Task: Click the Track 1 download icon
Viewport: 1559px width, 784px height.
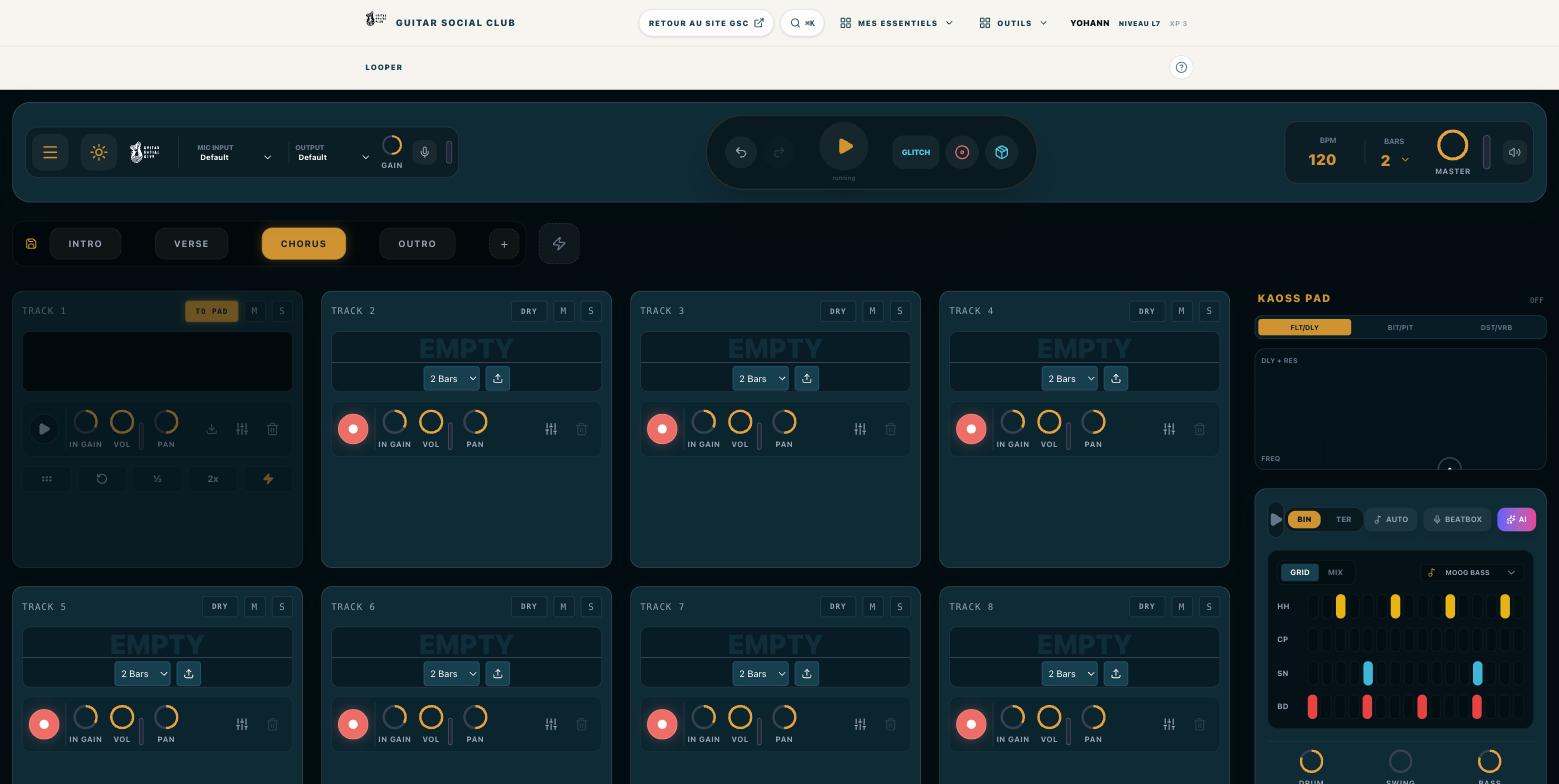Action: 211,429
